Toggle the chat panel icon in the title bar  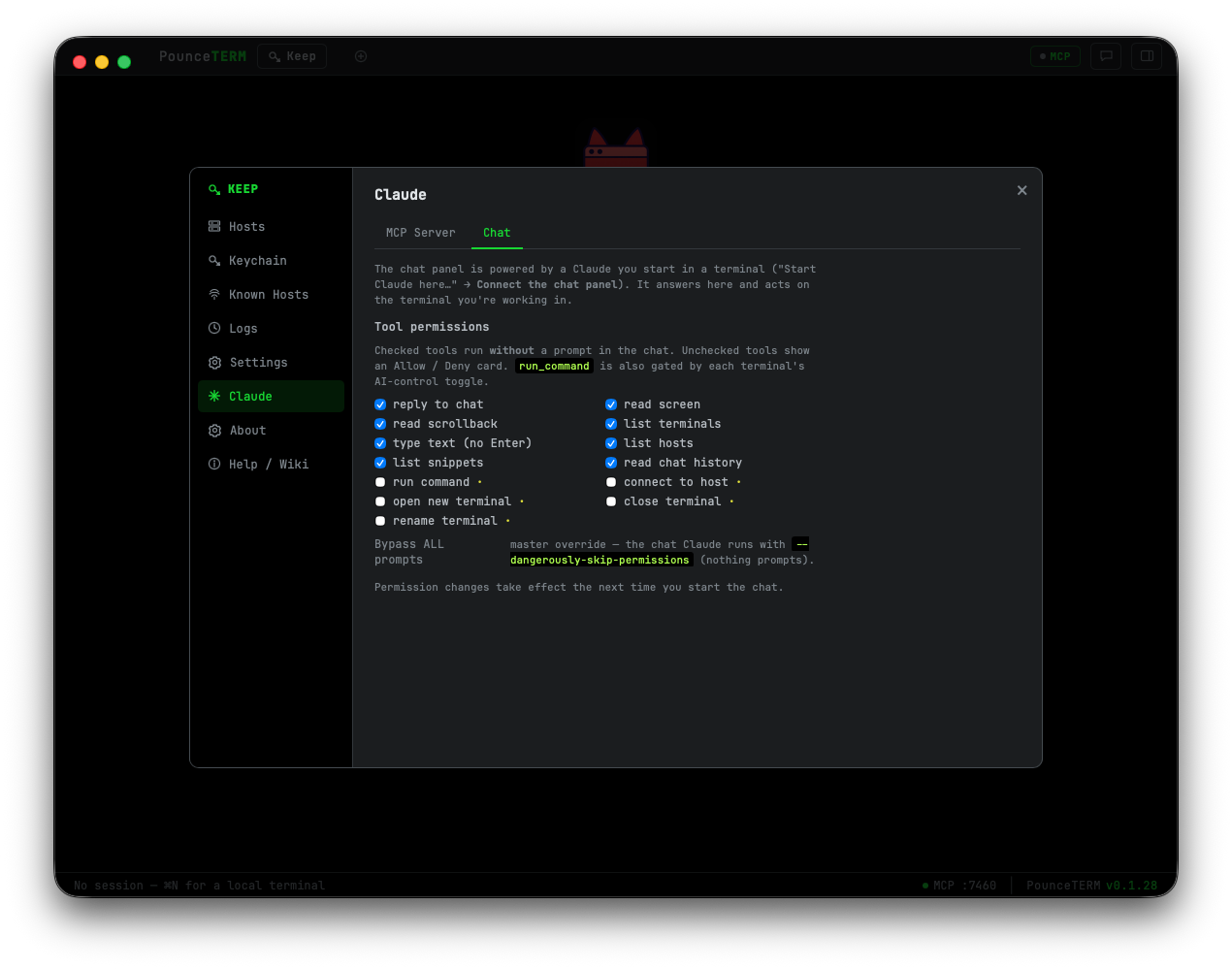tap(1106, 56)
